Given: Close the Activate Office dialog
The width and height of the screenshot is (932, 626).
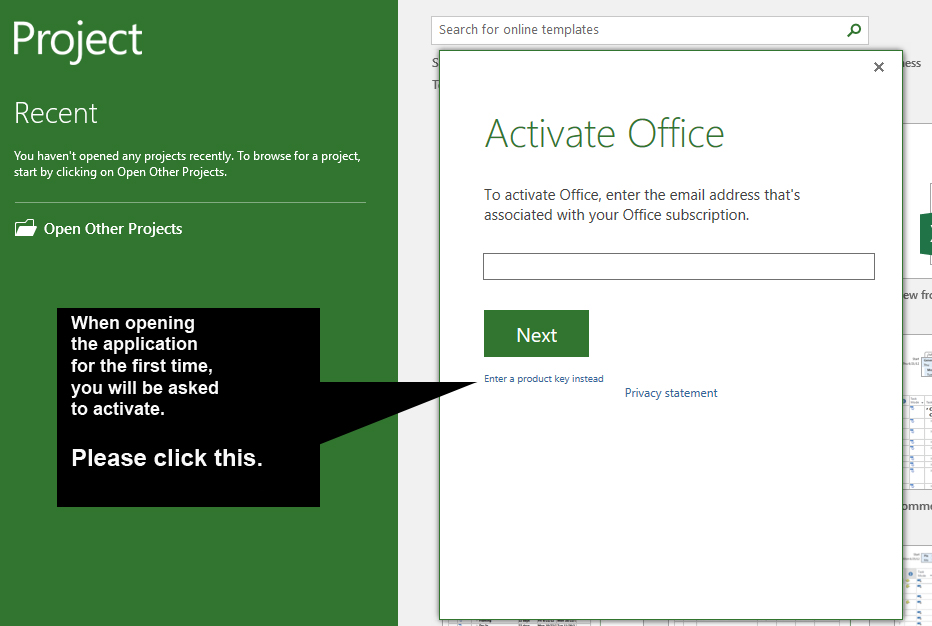Looking at the screenshot, I should [x=879, y=67].
